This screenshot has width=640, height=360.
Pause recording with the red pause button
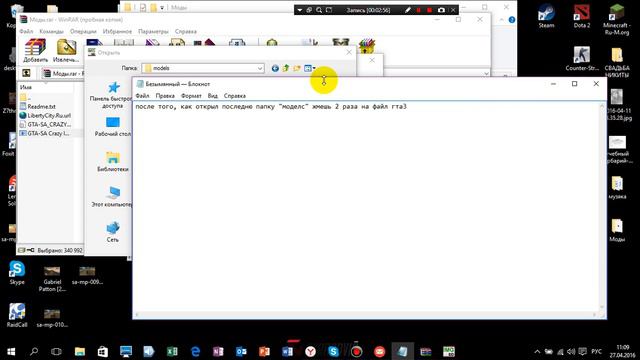pyautogui.click(x=419, y=10)
